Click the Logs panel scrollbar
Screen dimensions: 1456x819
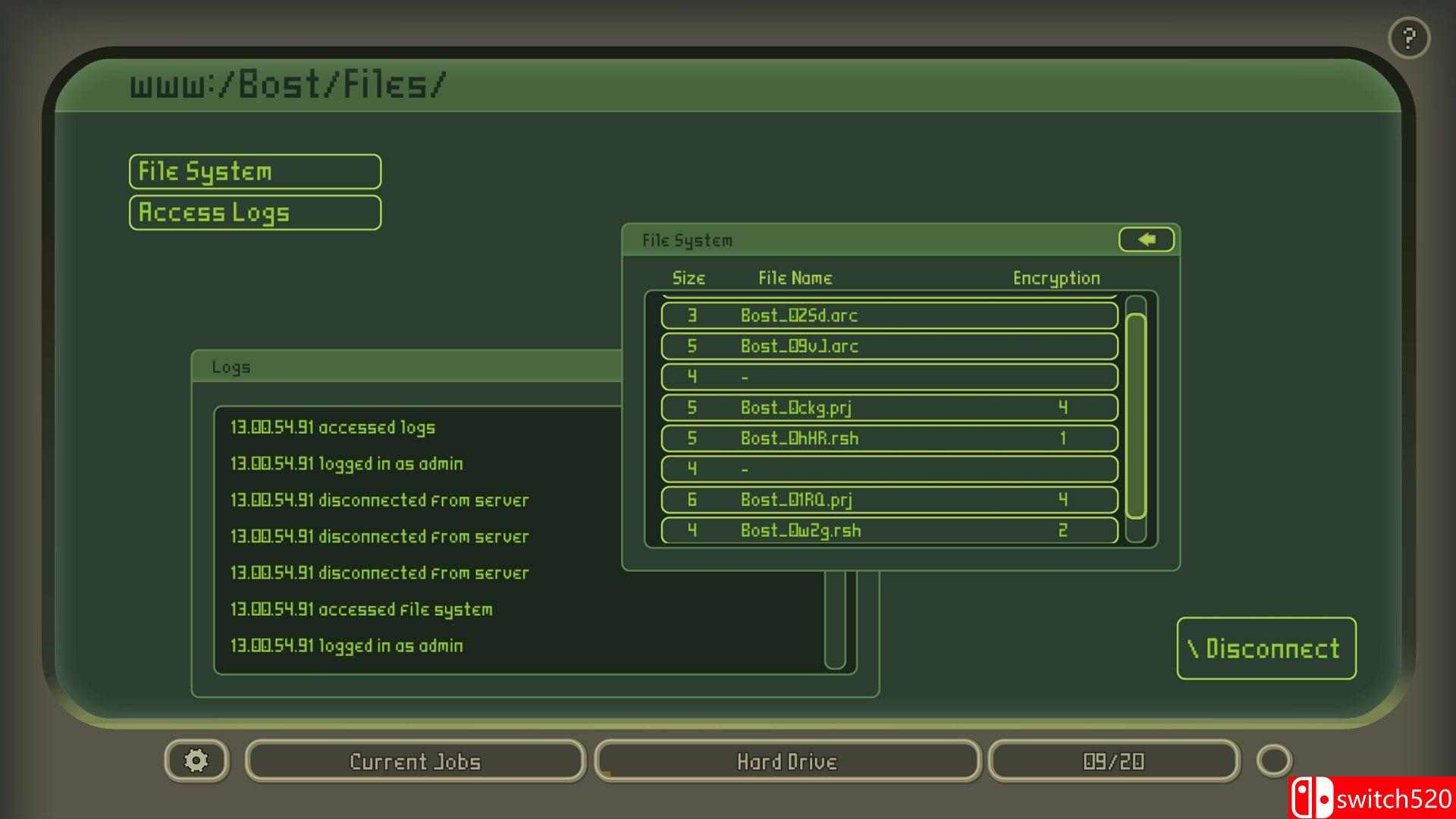point(835,622)
